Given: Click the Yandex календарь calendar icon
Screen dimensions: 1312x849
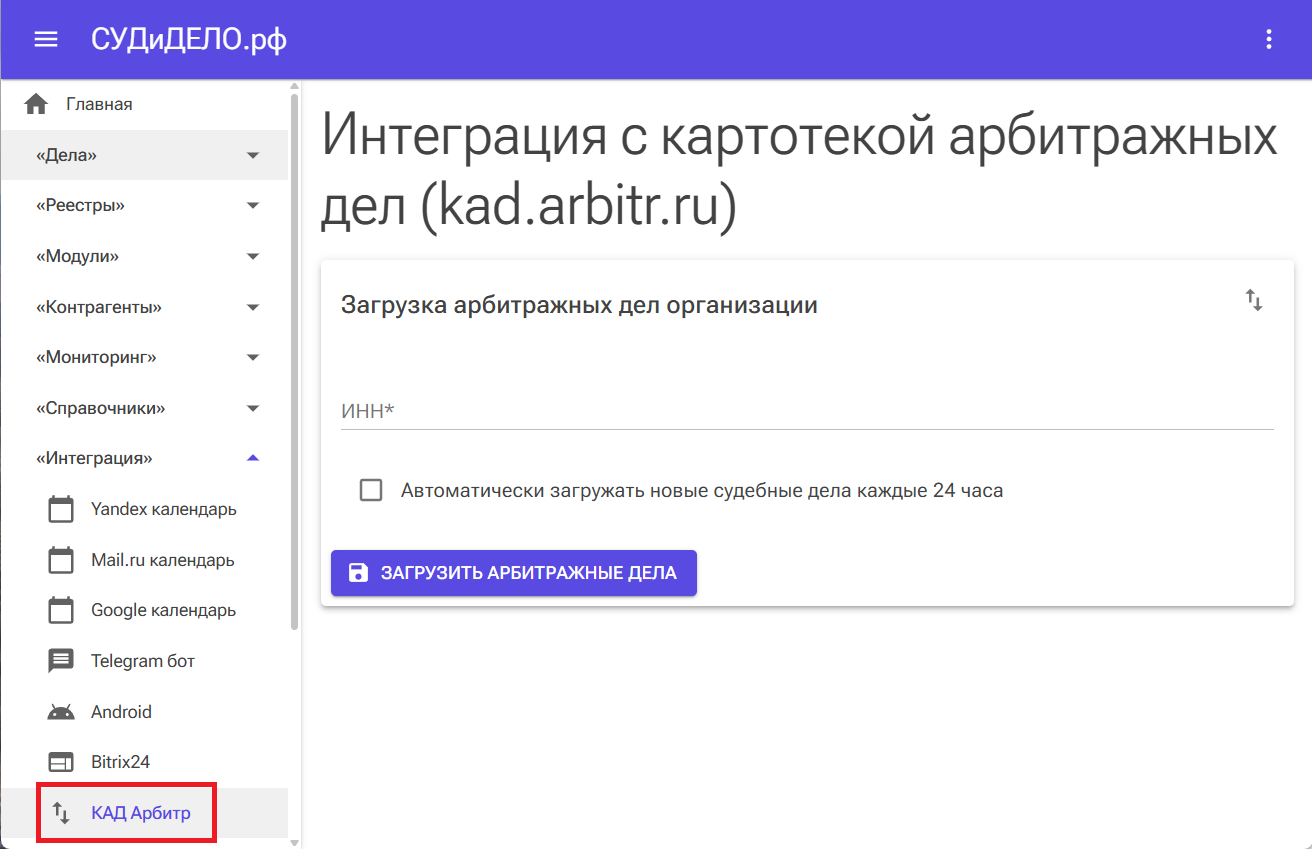Looking at the screenshot, I should (61, 509).
